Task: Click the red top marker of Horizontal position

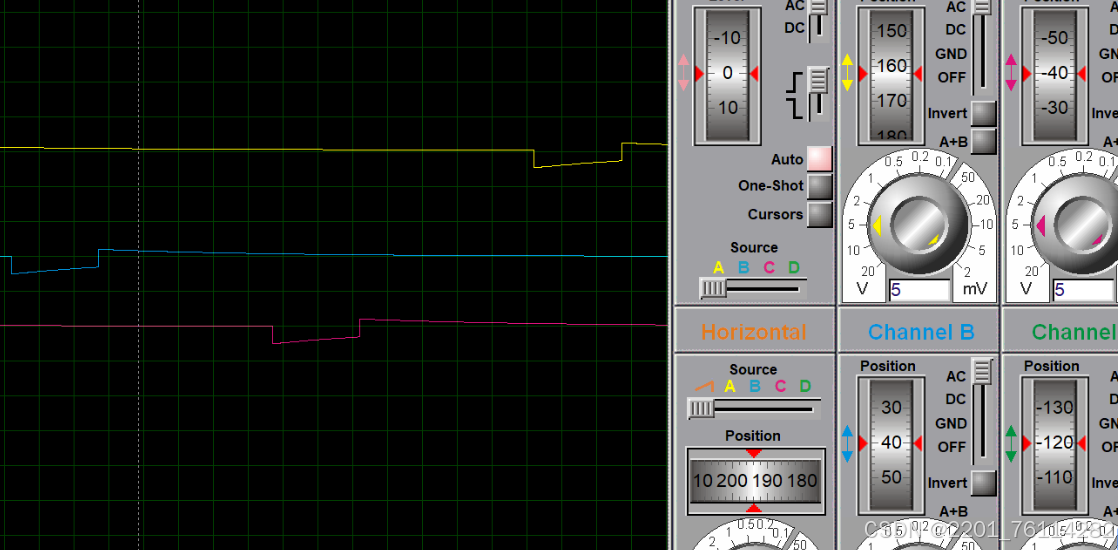Action: [x=754, y=454]
